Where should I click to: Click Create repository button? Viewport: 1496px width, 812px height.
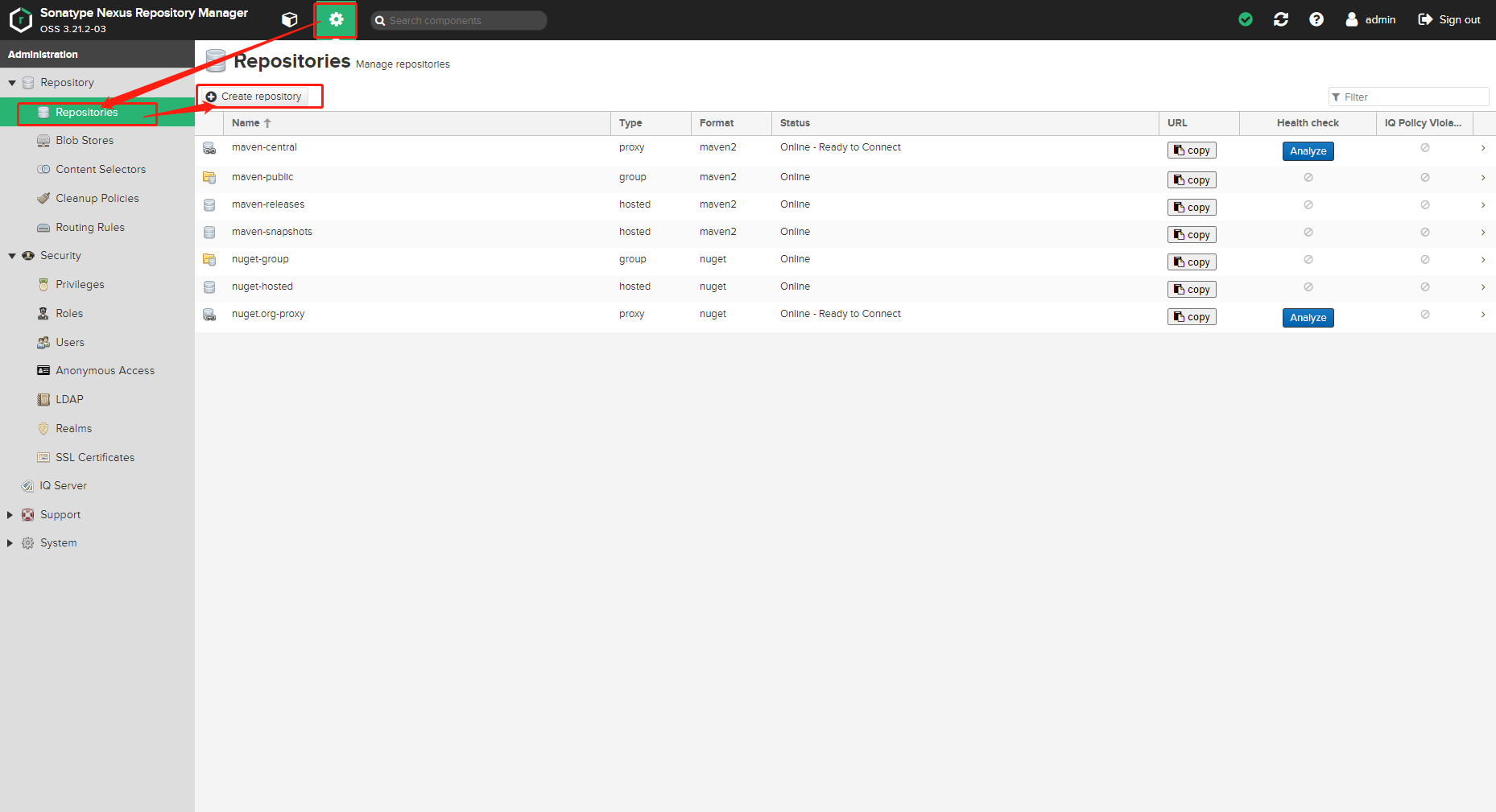pos(254,97)
